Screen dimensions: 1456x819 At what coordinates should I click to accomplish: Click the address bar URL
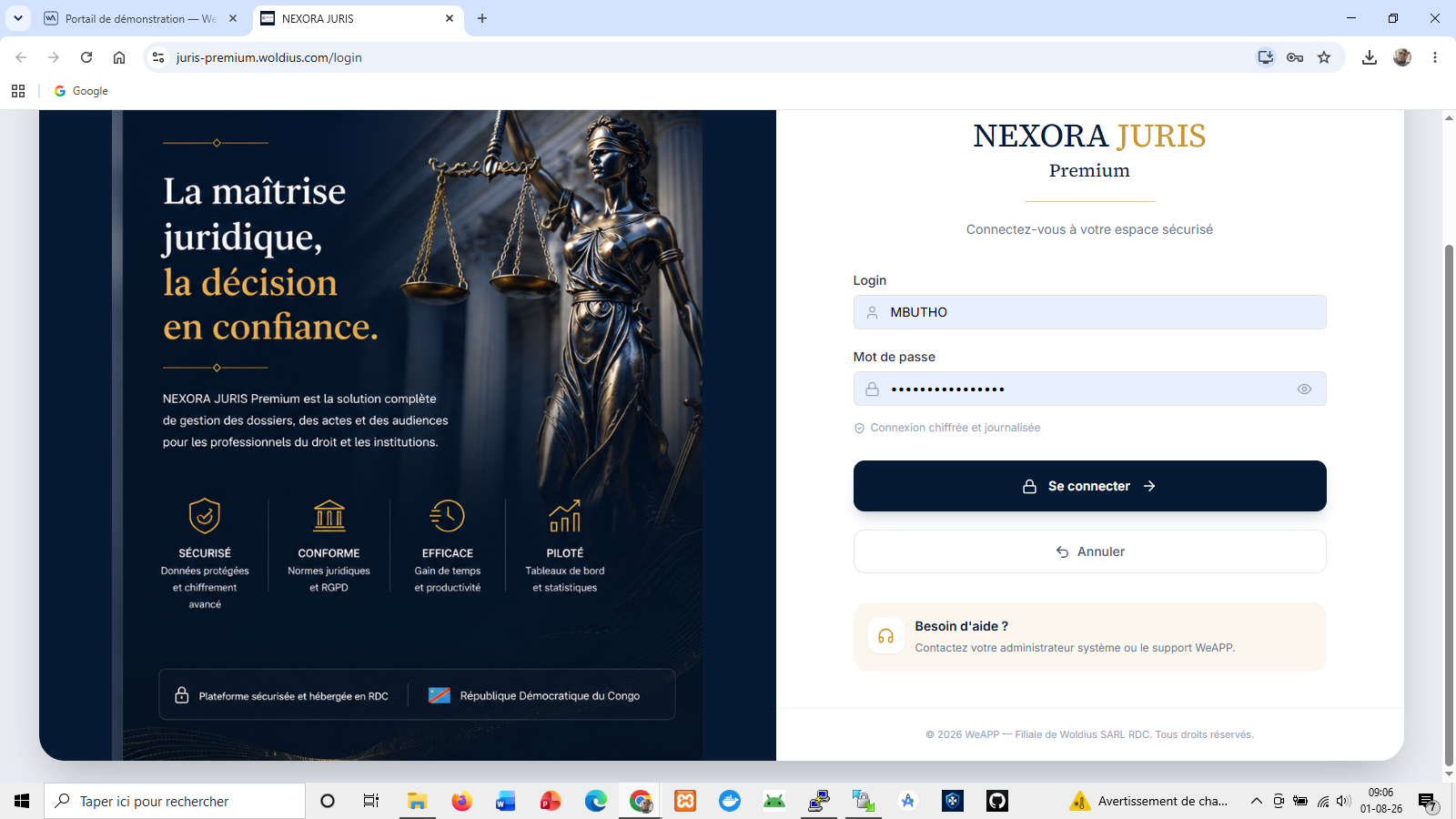click(269, 57)
